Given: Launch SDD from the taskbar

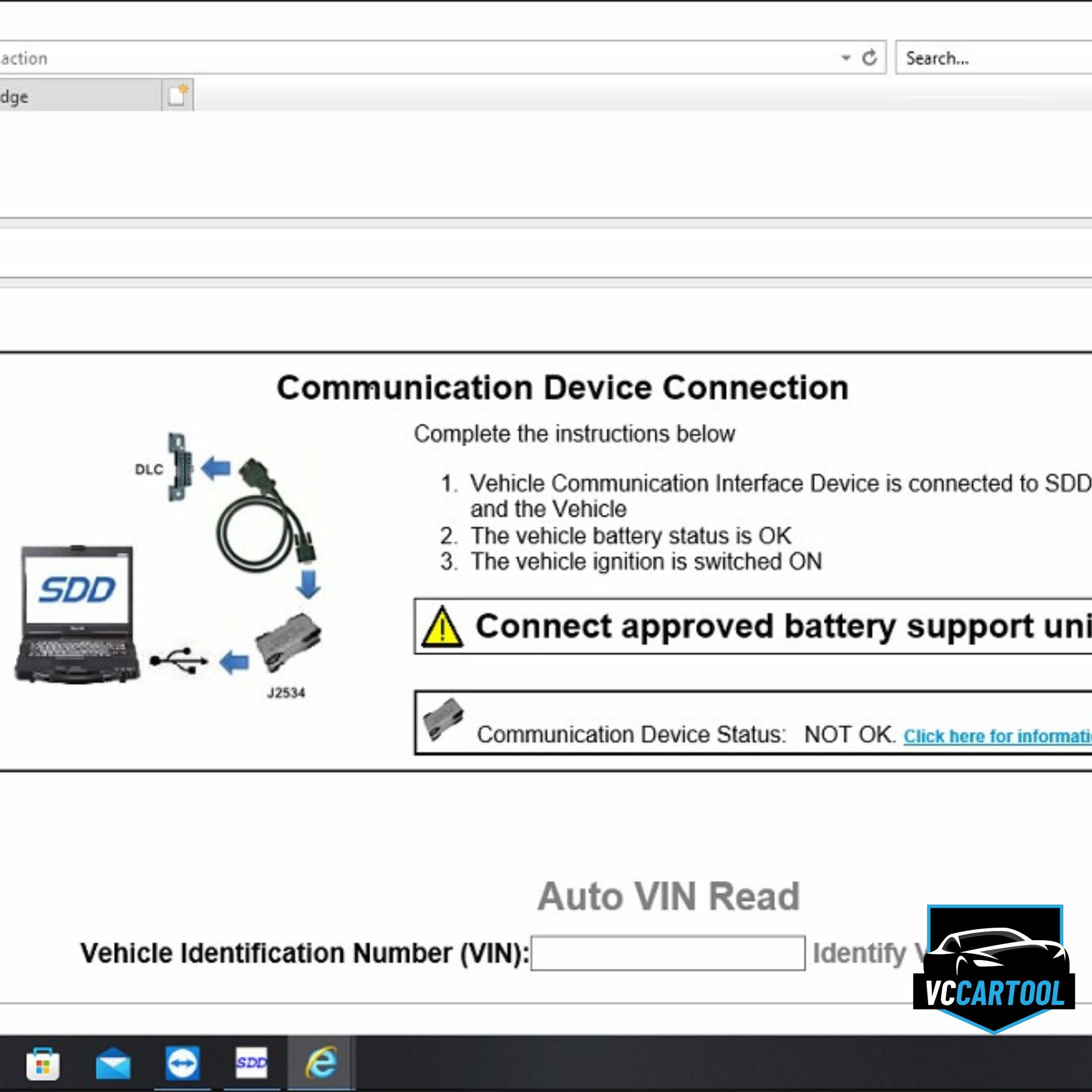Looking at the screenshot, I should (251, 1062).
